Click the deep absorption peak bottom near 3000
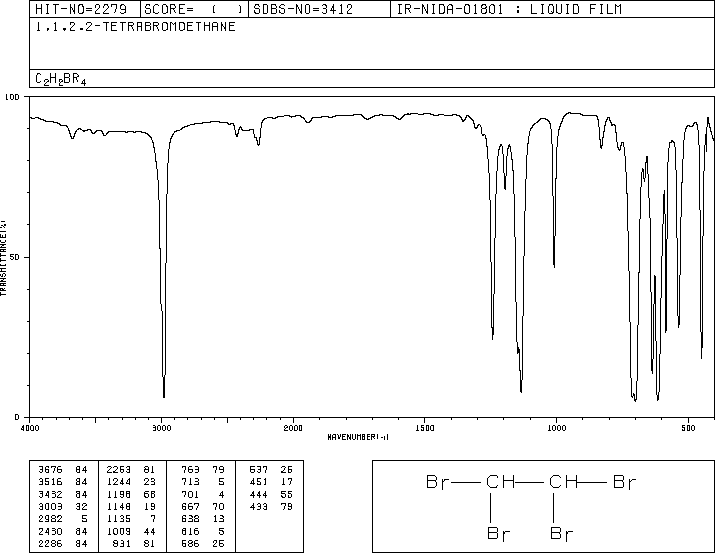Image resolution: width=715 pixels, height=553 pixels. tap(164, 395)
